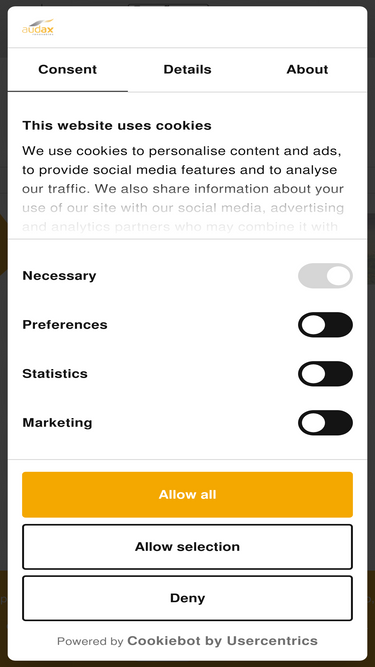Select the About tab
The width and height of the screenshot is (375, 667).
tap(307, 70)
